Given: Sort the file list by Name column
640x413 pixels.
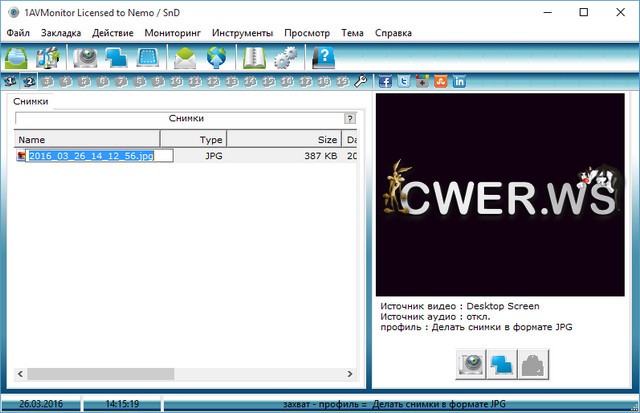Looking at the screenshot, I should click(x=87, y=140).
